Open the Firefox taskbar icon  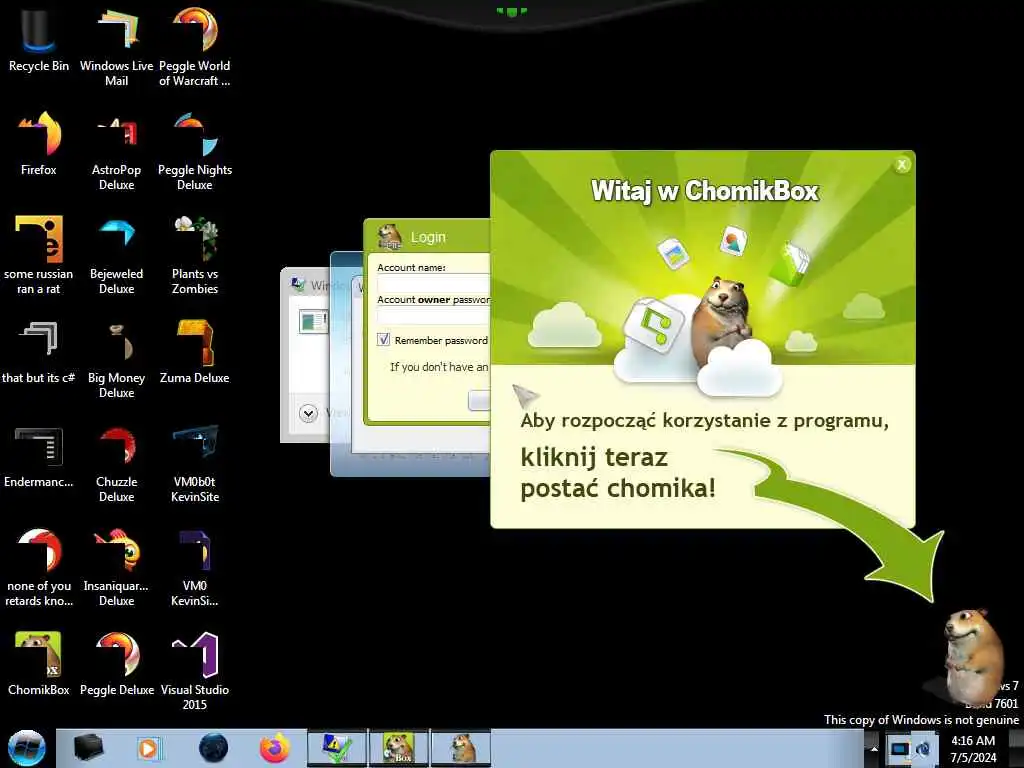pyautogui.click(x=275, y=748)
